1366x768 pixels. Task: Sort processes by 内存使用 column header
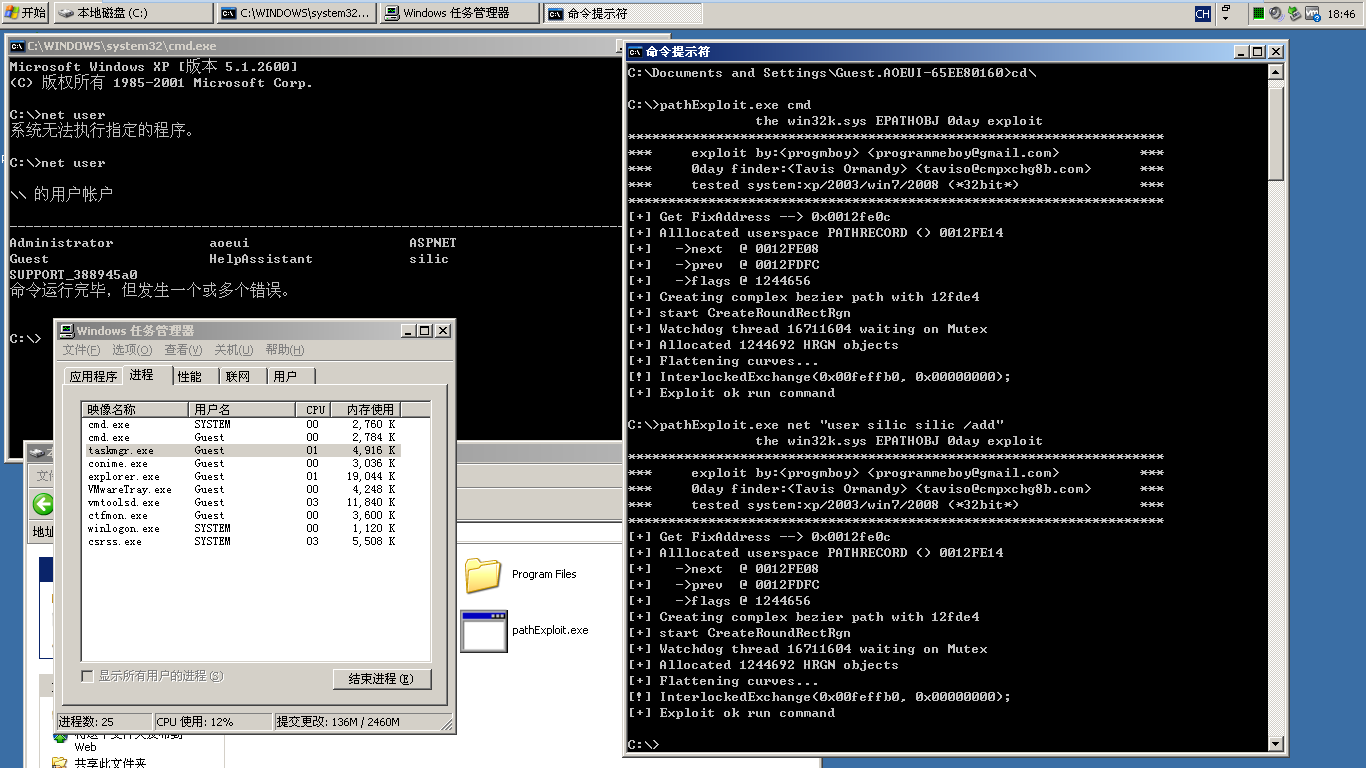[x=368, y=409]
